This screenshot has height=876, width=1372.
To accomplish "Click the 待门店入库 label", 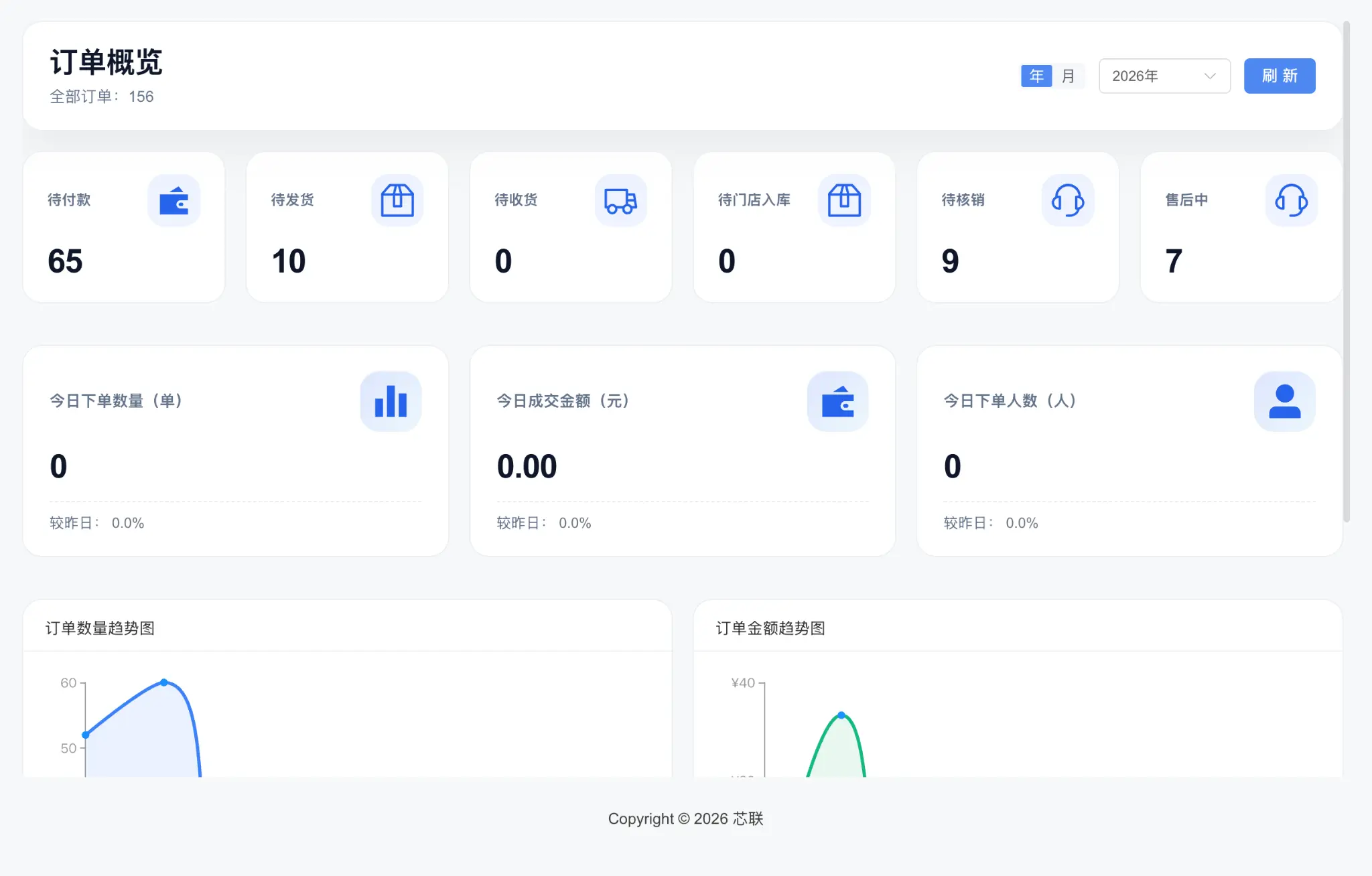I will [754, 200].
